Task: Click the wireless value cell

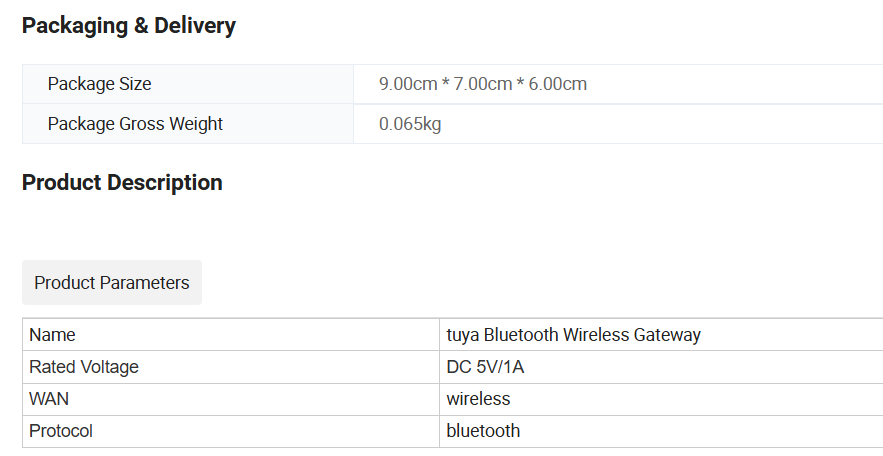Action: [661, 399]
